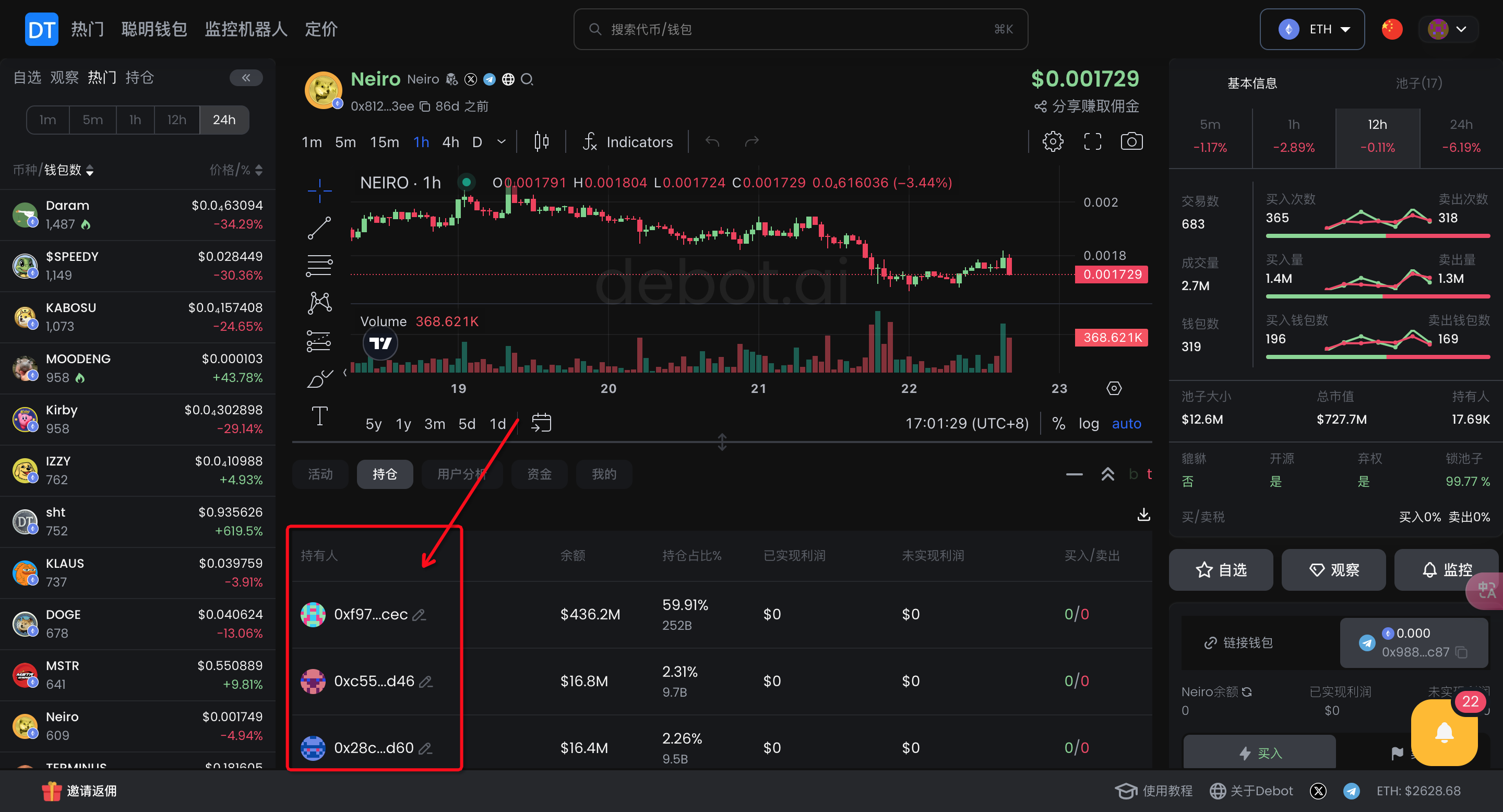Open the ETH chain dropdown
Image resolution: width=1503 pixels, height=812 pixels.
1311,29
